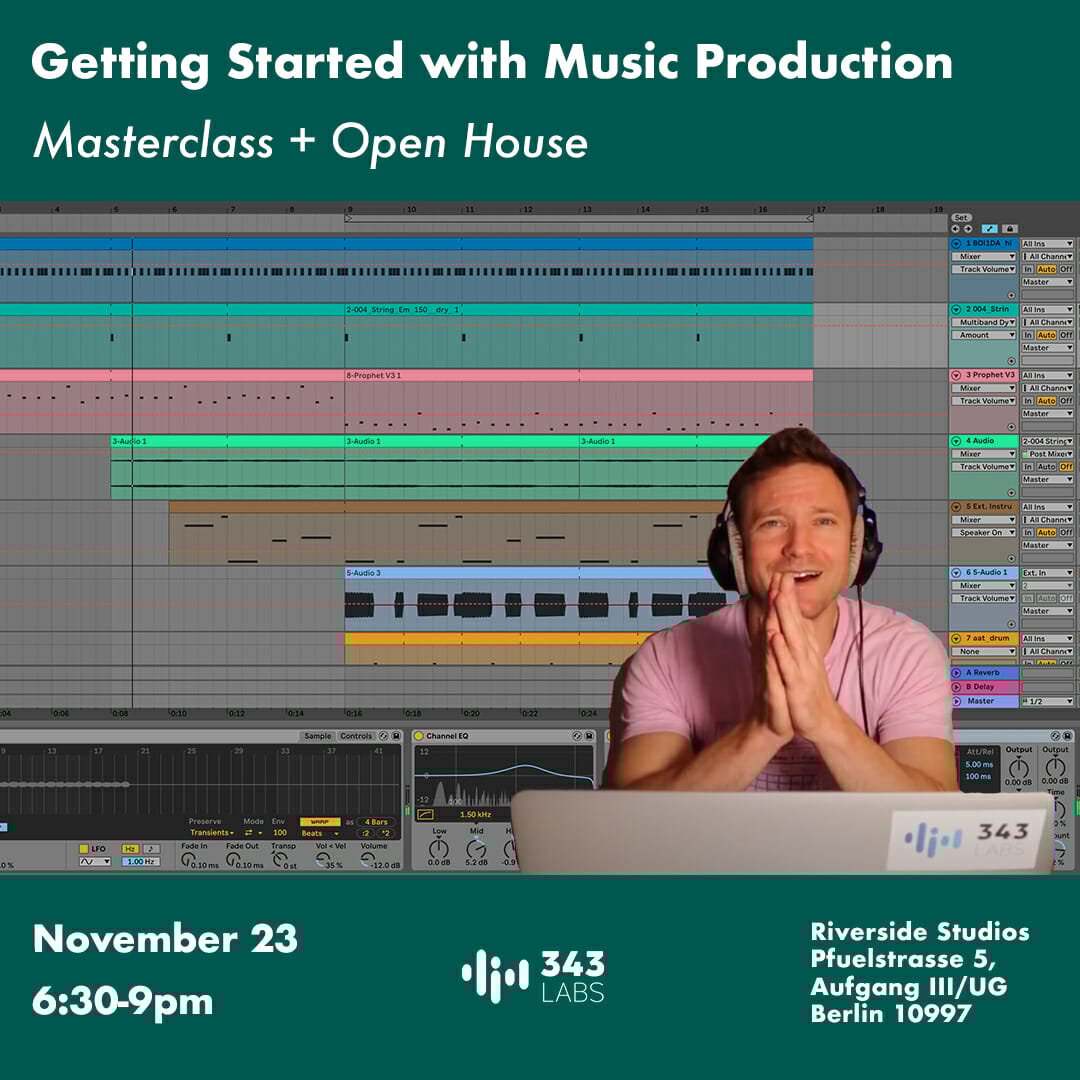Jump to the next locator arrow

tap(968, 229)
